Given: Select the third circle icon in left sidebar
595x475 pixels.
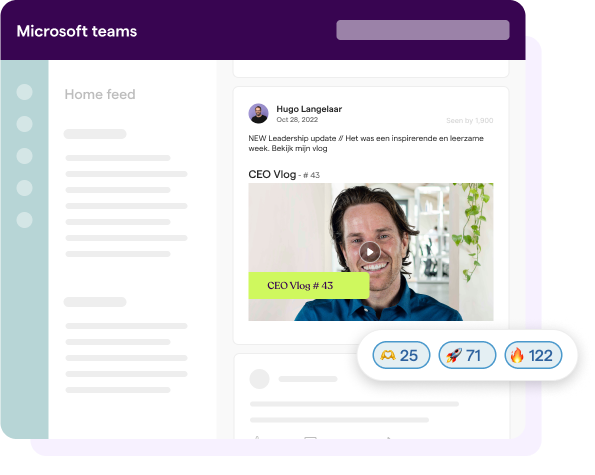Looking at the screenshot, I should click(x=25, y=156).
